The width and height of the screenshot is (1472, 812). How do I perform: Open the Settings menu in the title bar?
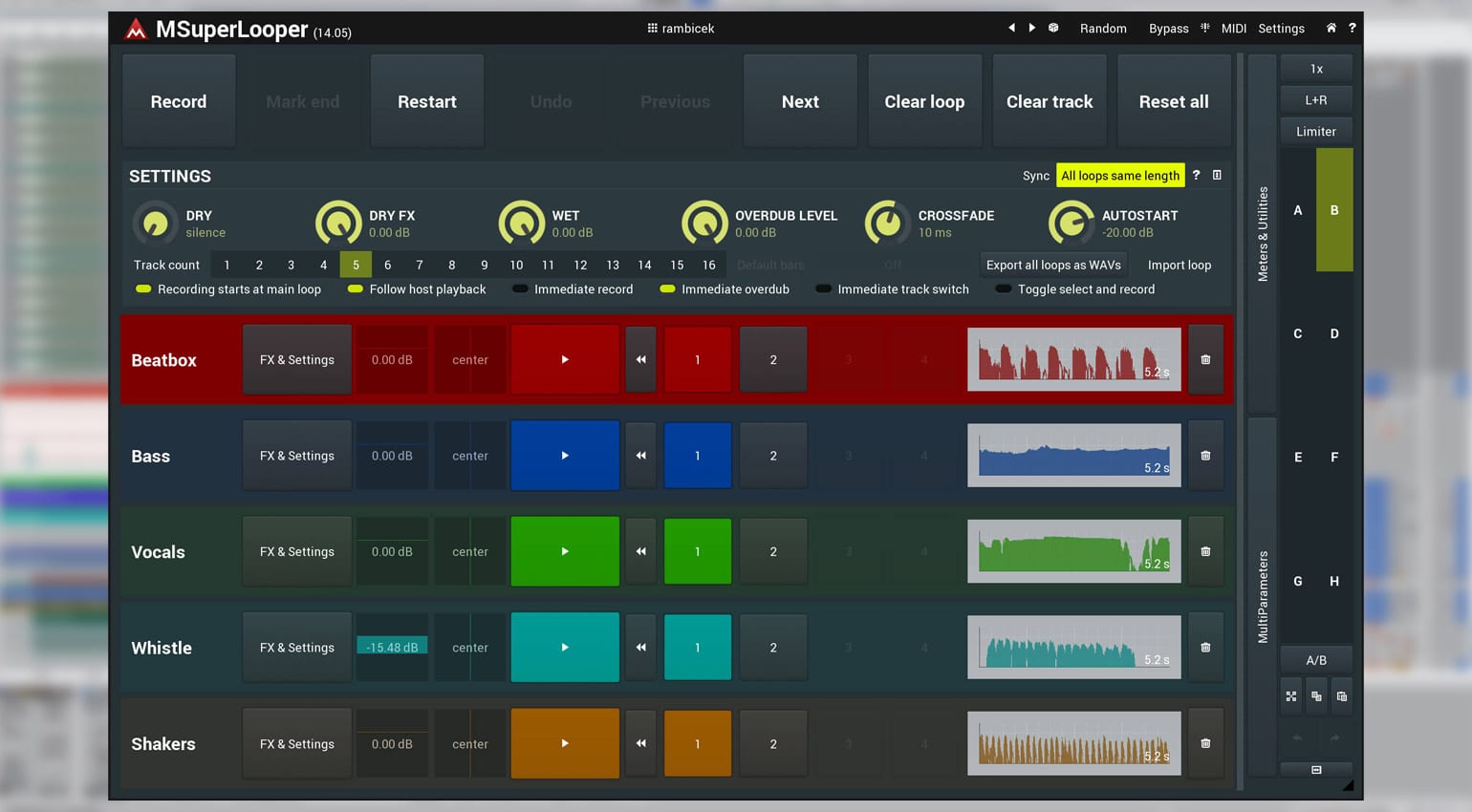(1281, 29)
